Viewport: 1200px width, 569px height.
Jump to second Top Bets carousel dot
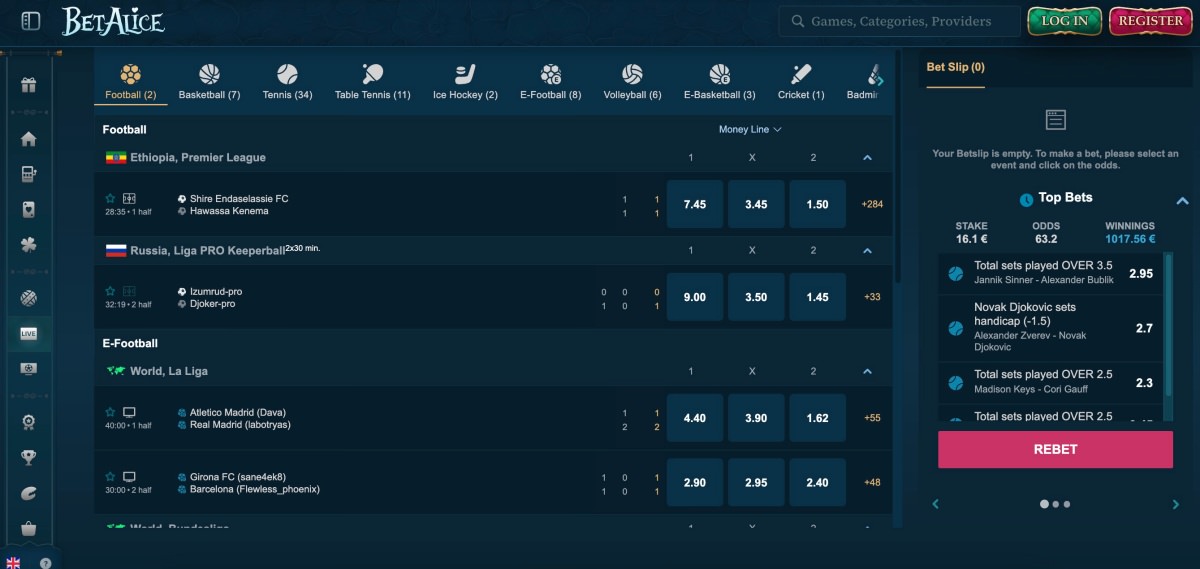(1055, 505)
